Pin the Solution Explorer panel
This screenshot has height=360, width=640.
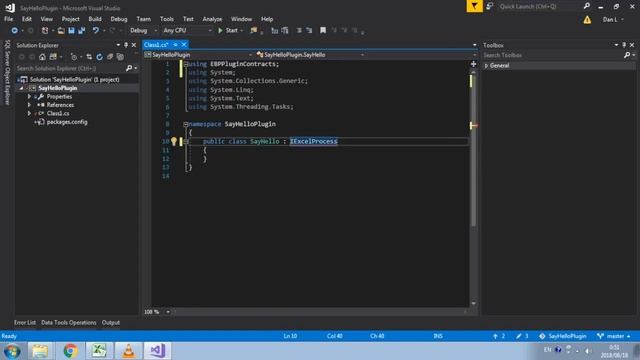coord(126,45)
